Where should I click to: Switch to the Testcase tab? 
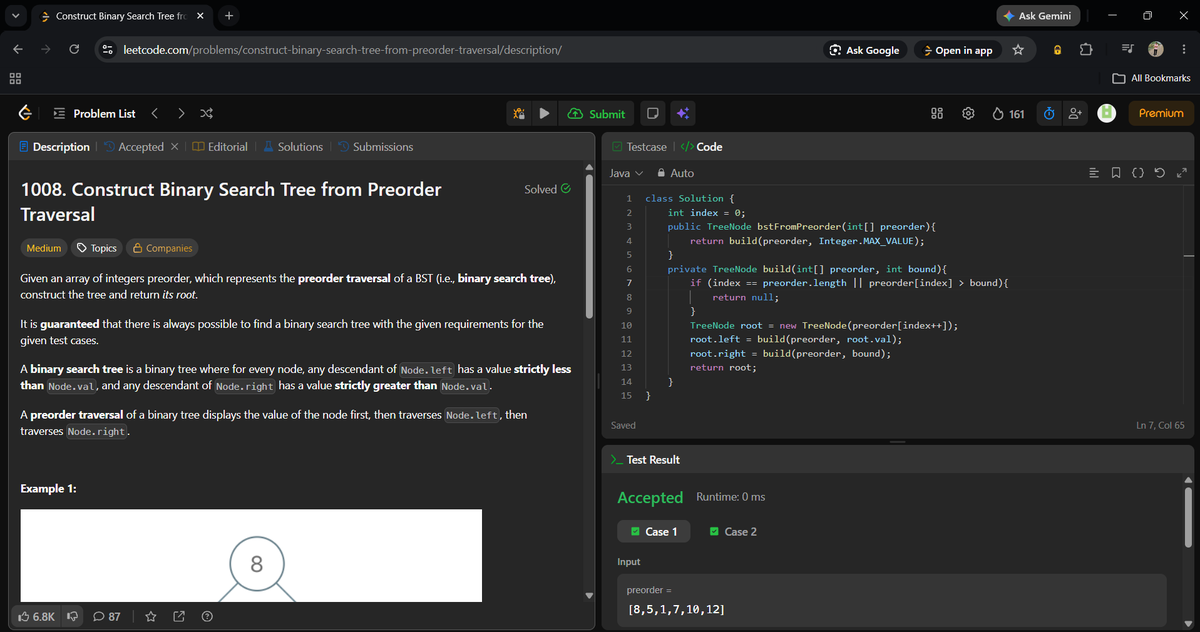(x=639, y=147)
